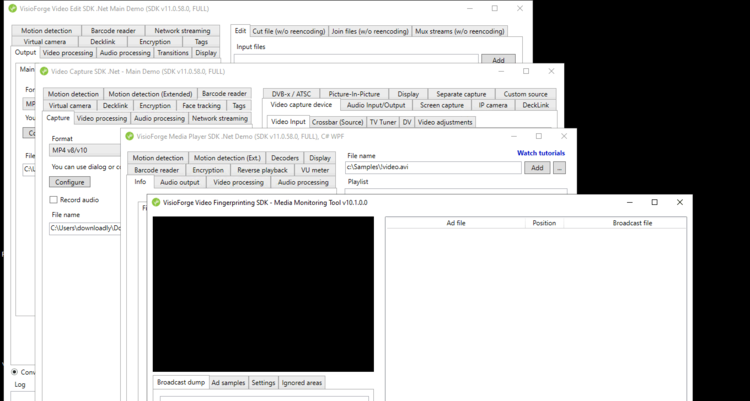Screen dimensions: 750x401
Task: Click the Video Edit SDK window's green logo icon
Action: pyautogui.click(x=12, y=9)
